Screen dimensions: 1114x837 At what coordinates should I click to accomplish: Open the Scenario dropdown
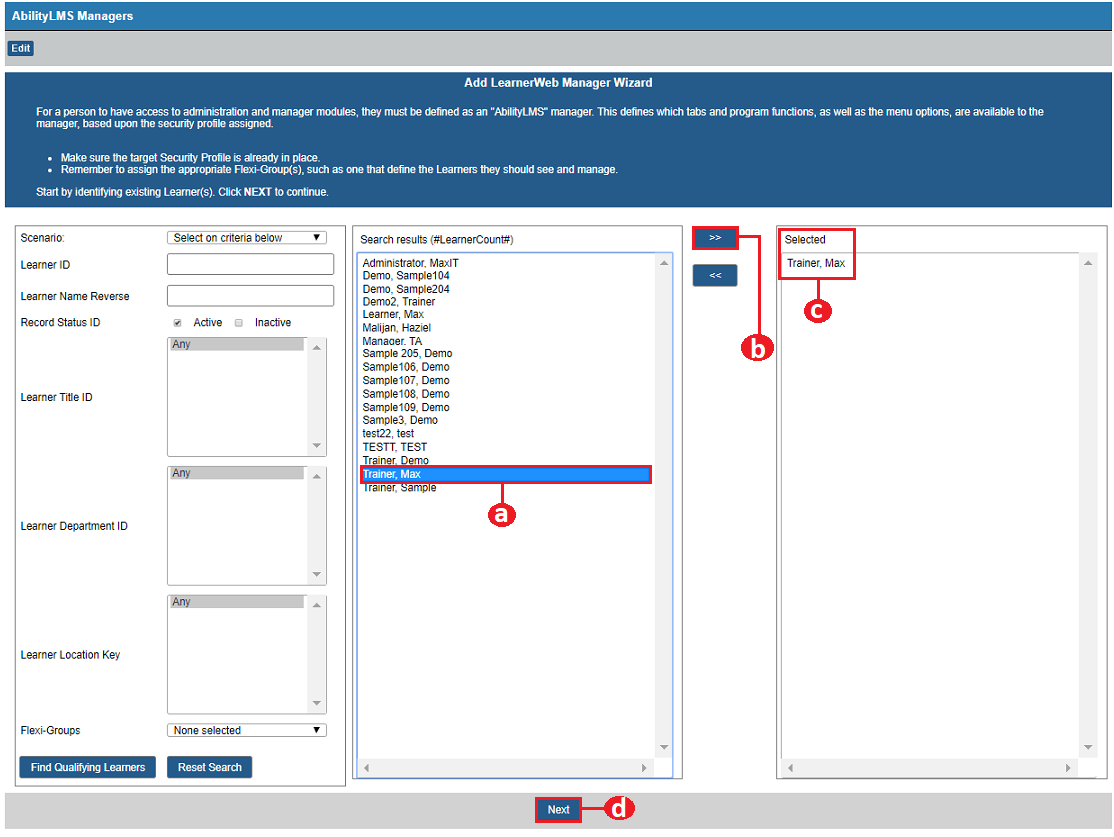(x=247, y=237)
